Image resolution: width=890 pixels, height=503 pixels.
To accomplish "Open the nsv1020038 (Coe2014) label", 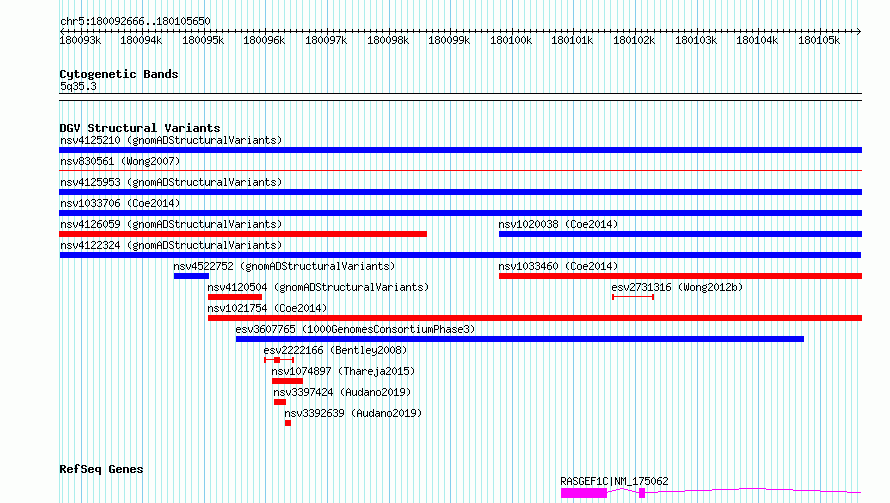I will 558,224.
